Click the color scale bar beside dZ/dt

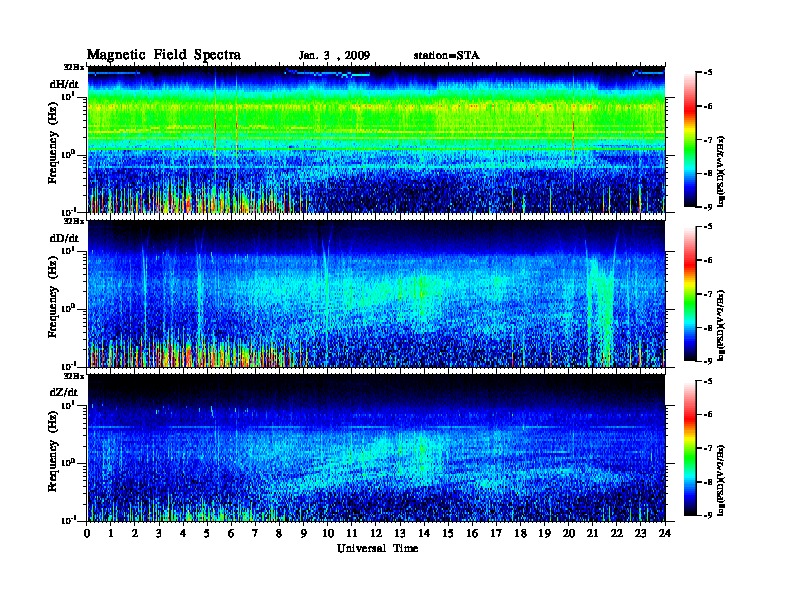tap(689, 448)
